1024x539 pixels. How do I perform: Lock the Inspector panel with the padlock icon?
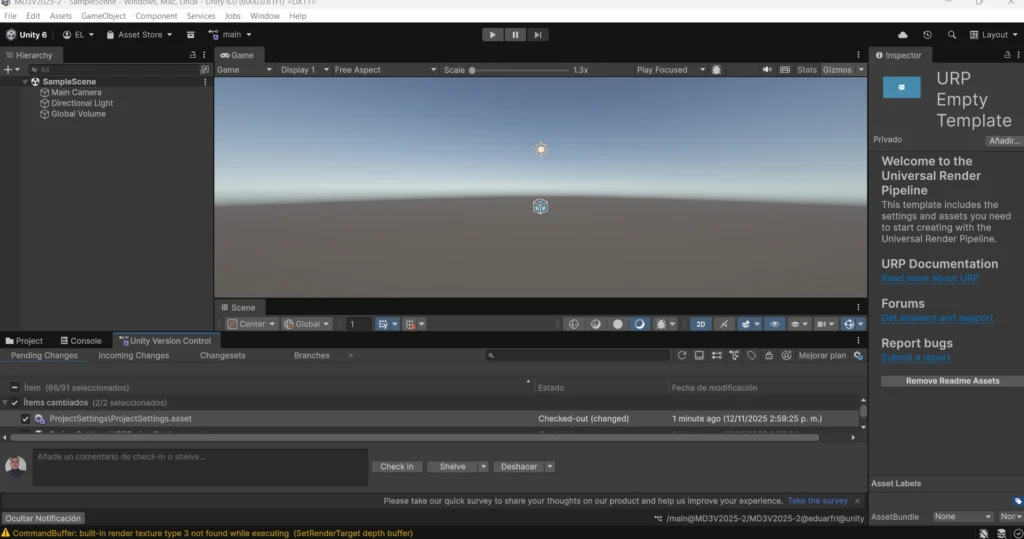[x=1007, y=55]
